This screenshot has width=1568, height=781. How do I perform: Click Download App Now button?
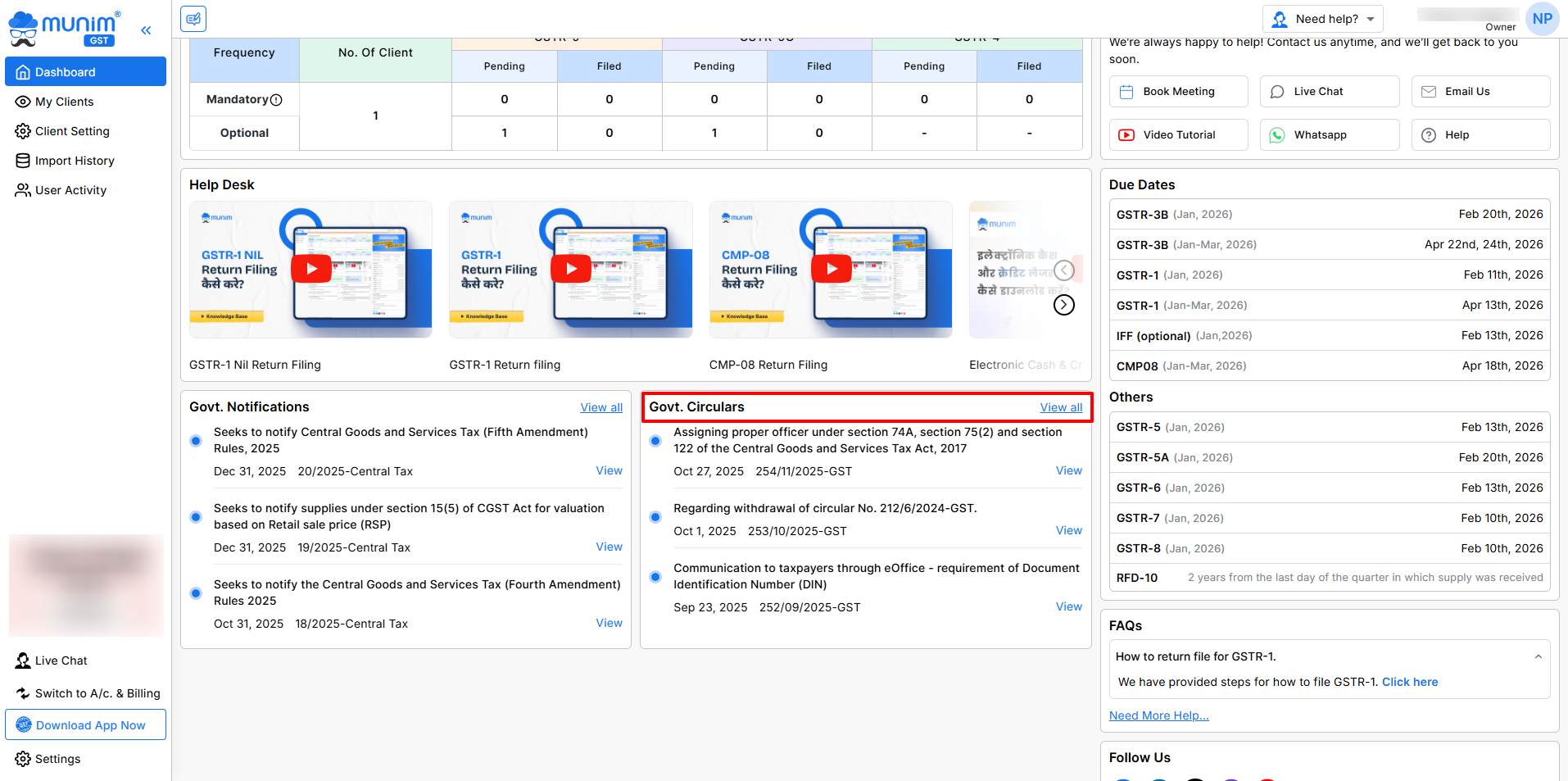[86, 725]
